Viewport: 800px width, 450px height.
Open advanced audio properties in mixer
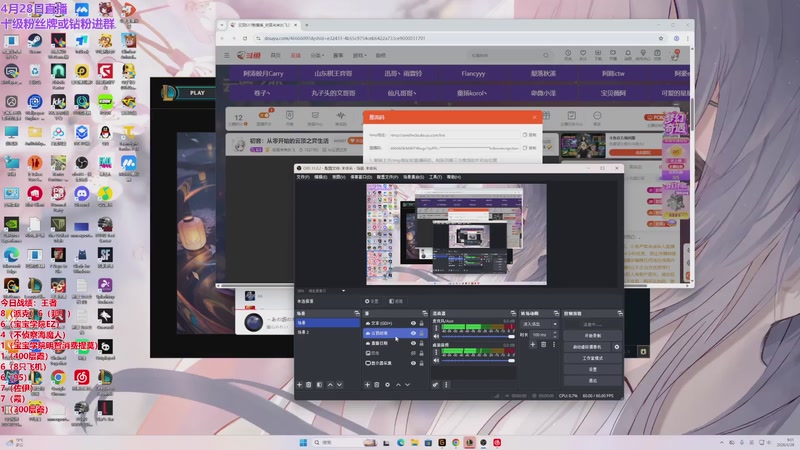coord(435,385)
